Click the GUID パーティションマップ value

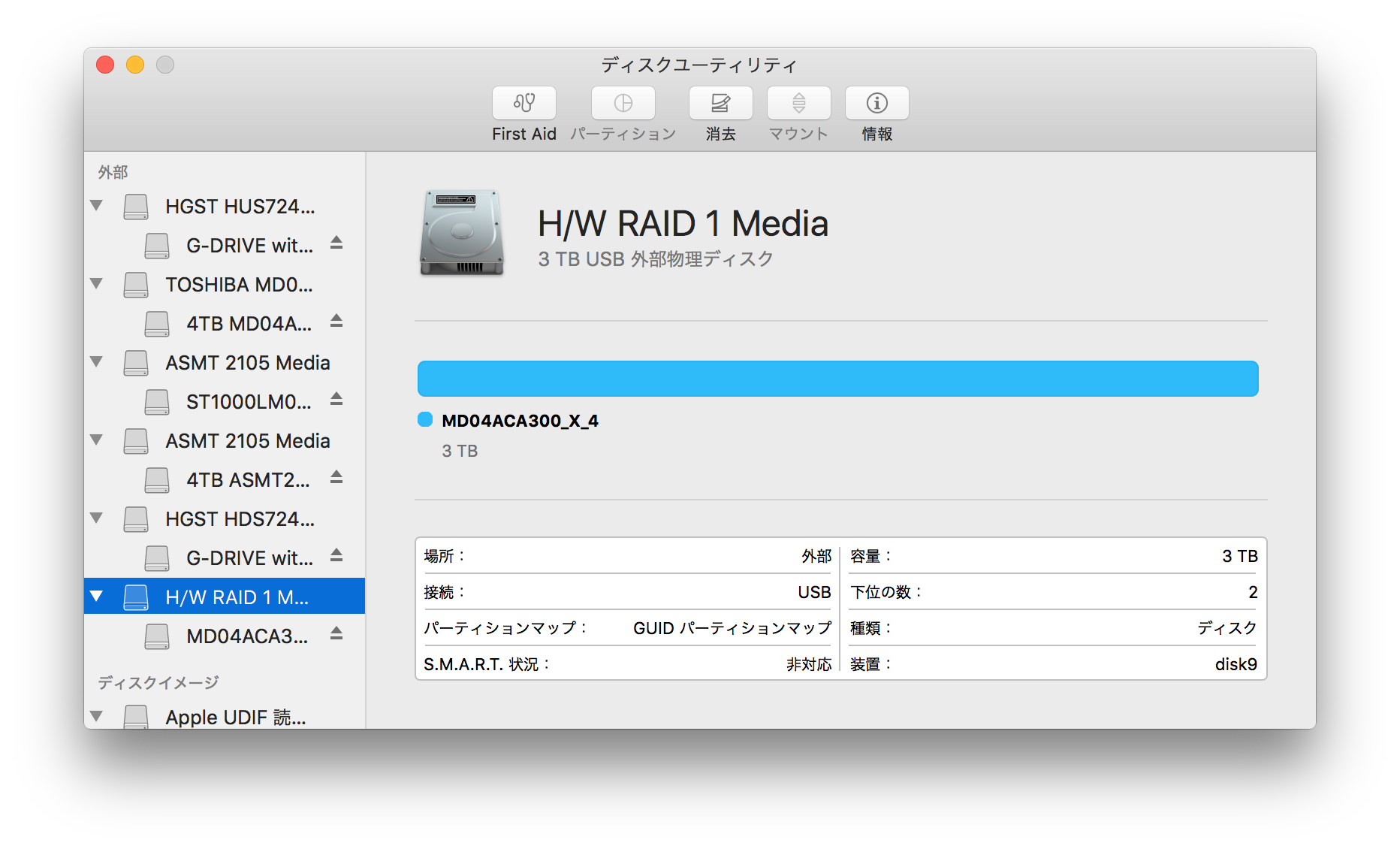pos(732,628)
